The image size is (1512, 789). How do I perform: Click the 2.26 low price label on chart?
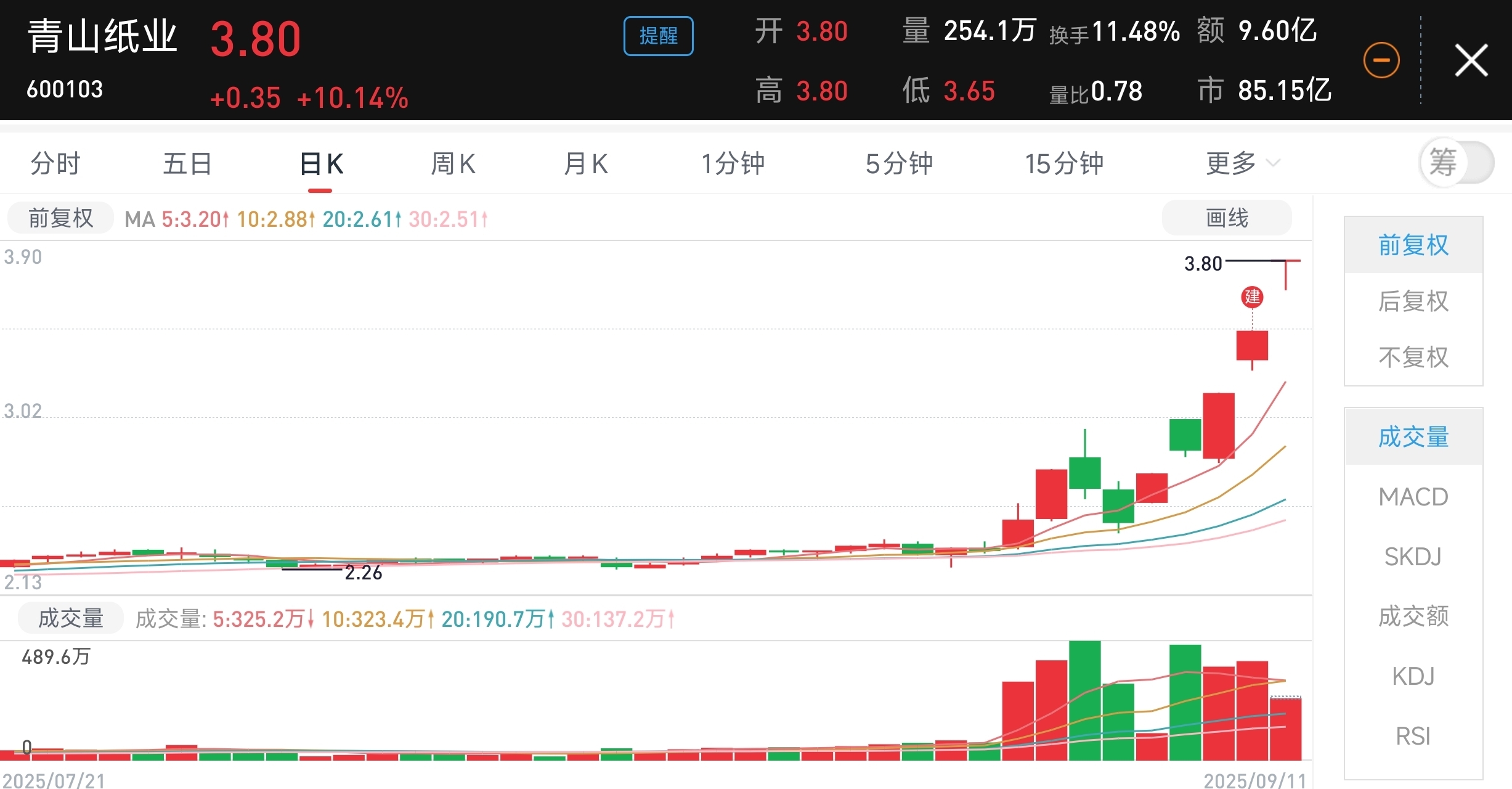(364, 573)
